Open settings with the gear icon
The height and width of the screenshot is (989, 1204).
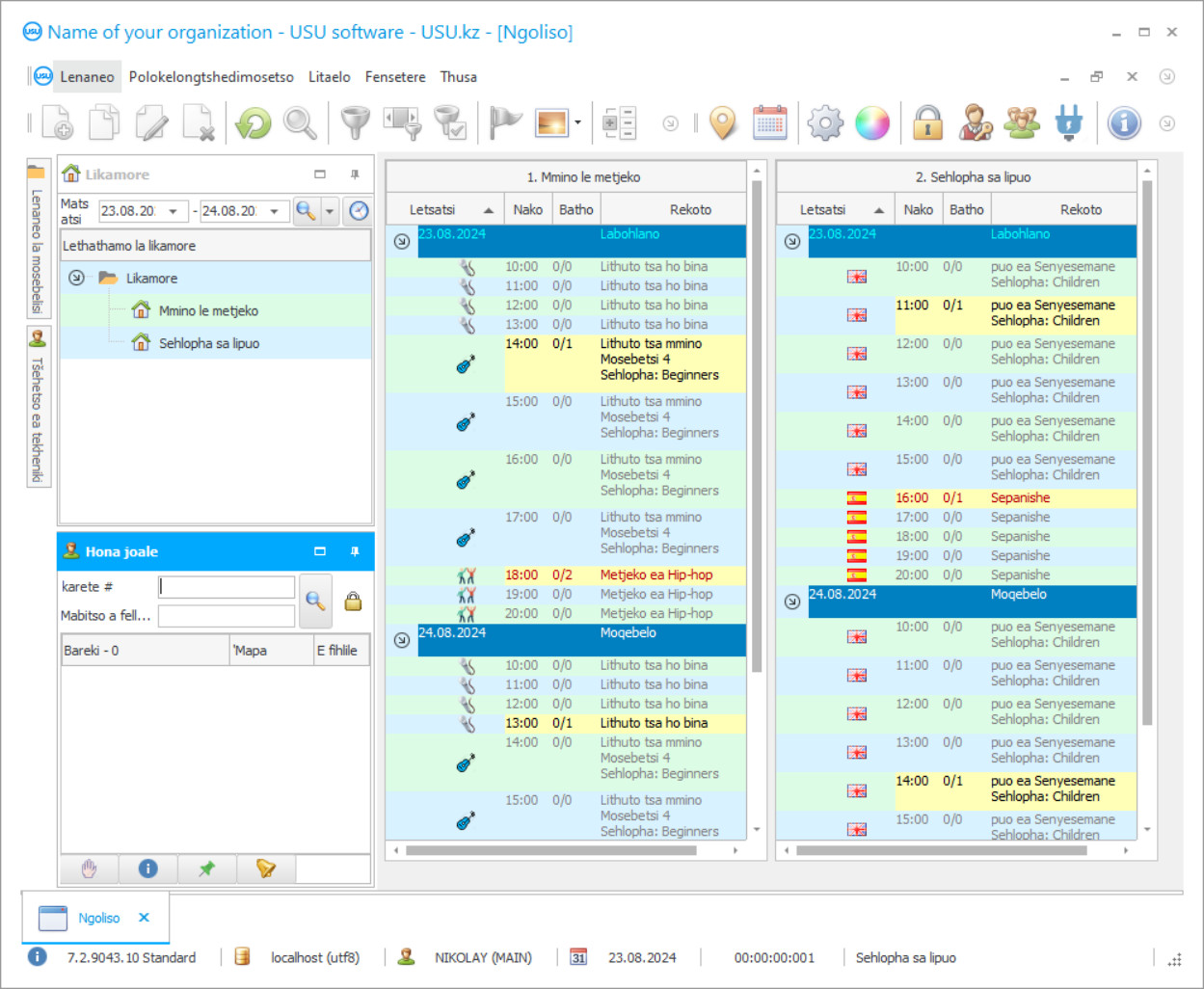coord(825,123)
